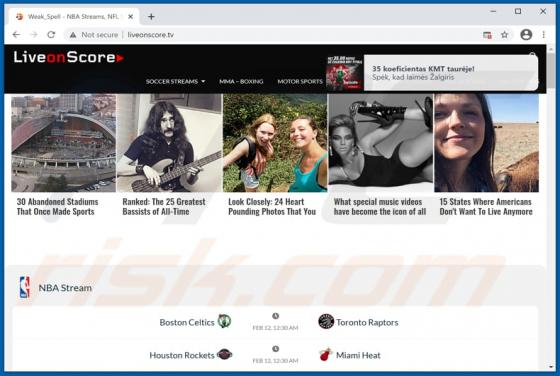Click the LiveonScore logo
Screen dimensions: 560x376
tap(69, 57)
